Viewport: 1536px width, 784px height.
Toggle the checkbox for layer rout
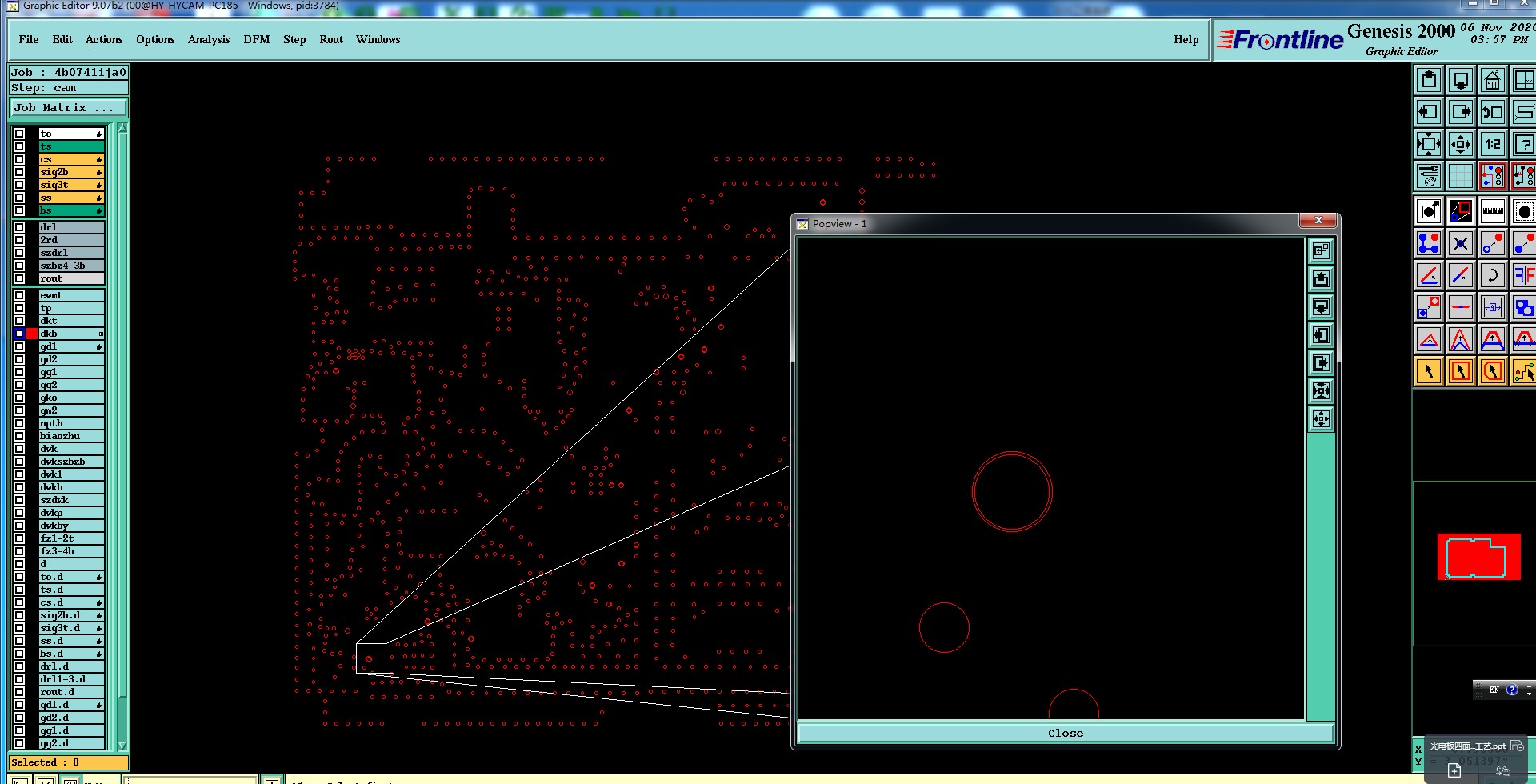(19, 278)
